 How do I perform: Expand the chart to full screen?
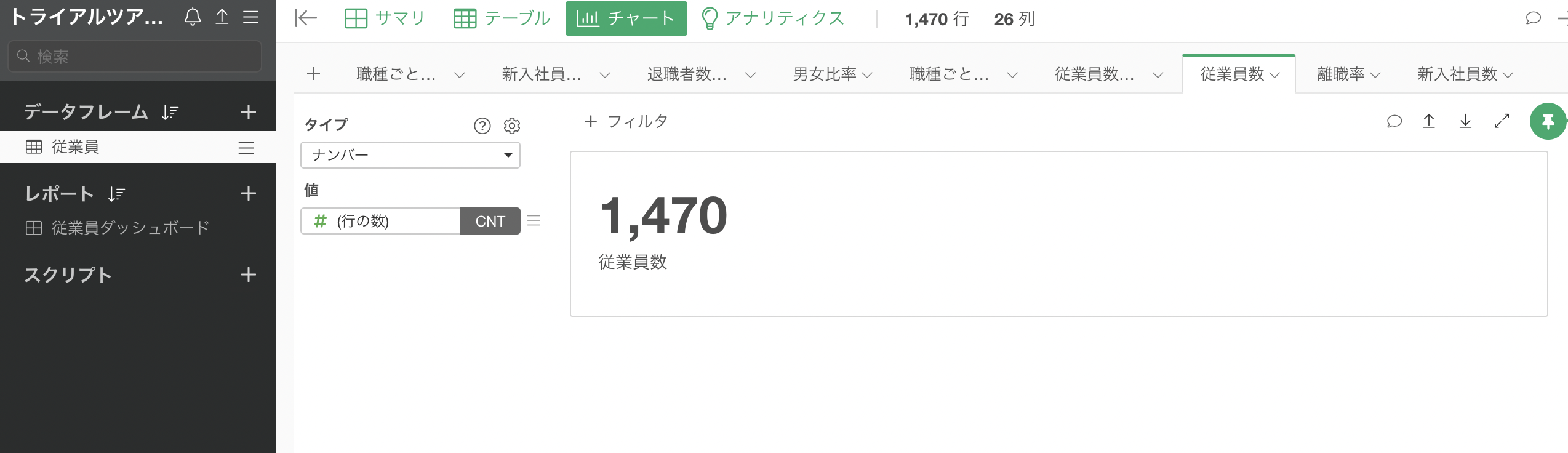[1502, 121]
